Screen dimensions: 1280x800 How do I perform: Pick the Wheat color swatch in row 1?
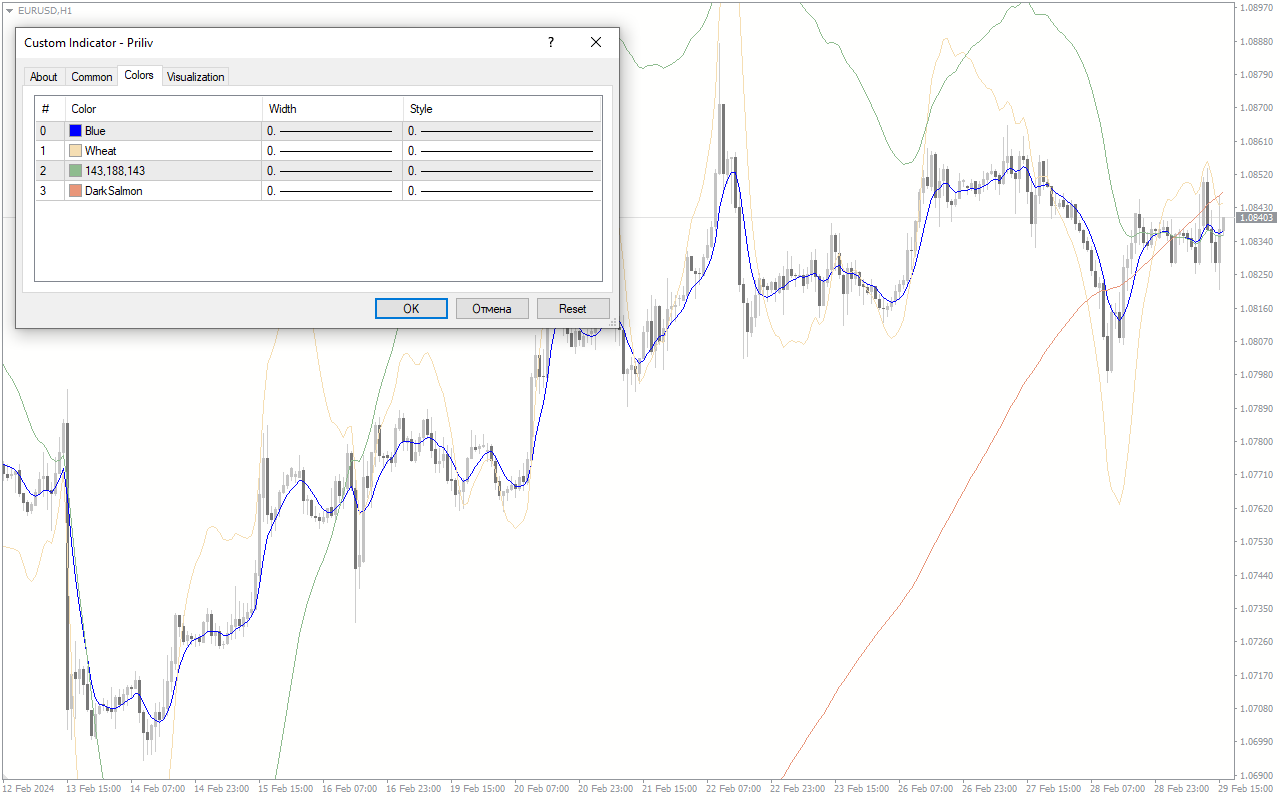point(76,151)
